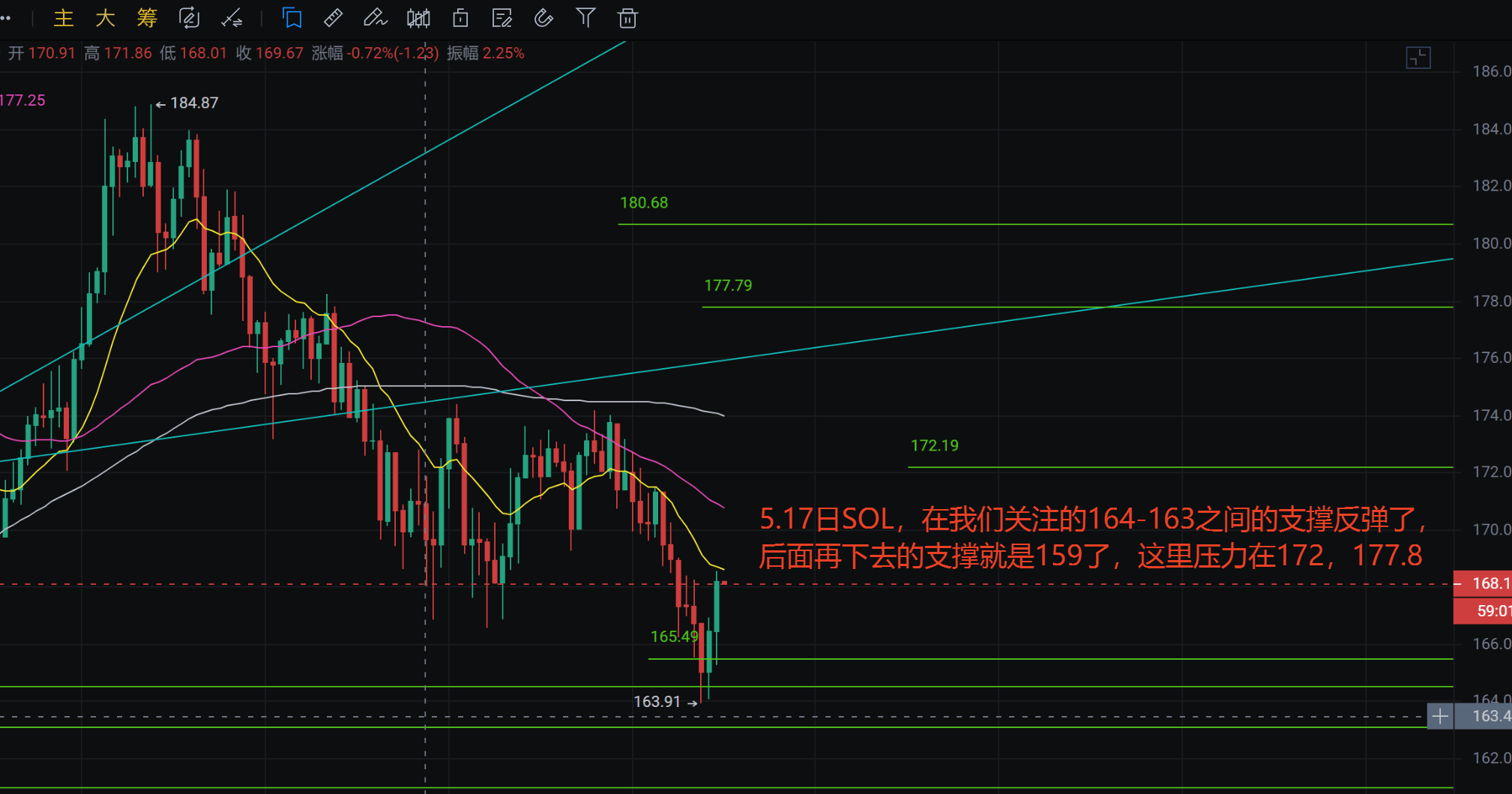This screenshot has width=1512, height=794.
Task: Click the 162.0 price axis label
Action: (x=1492, y=758)
